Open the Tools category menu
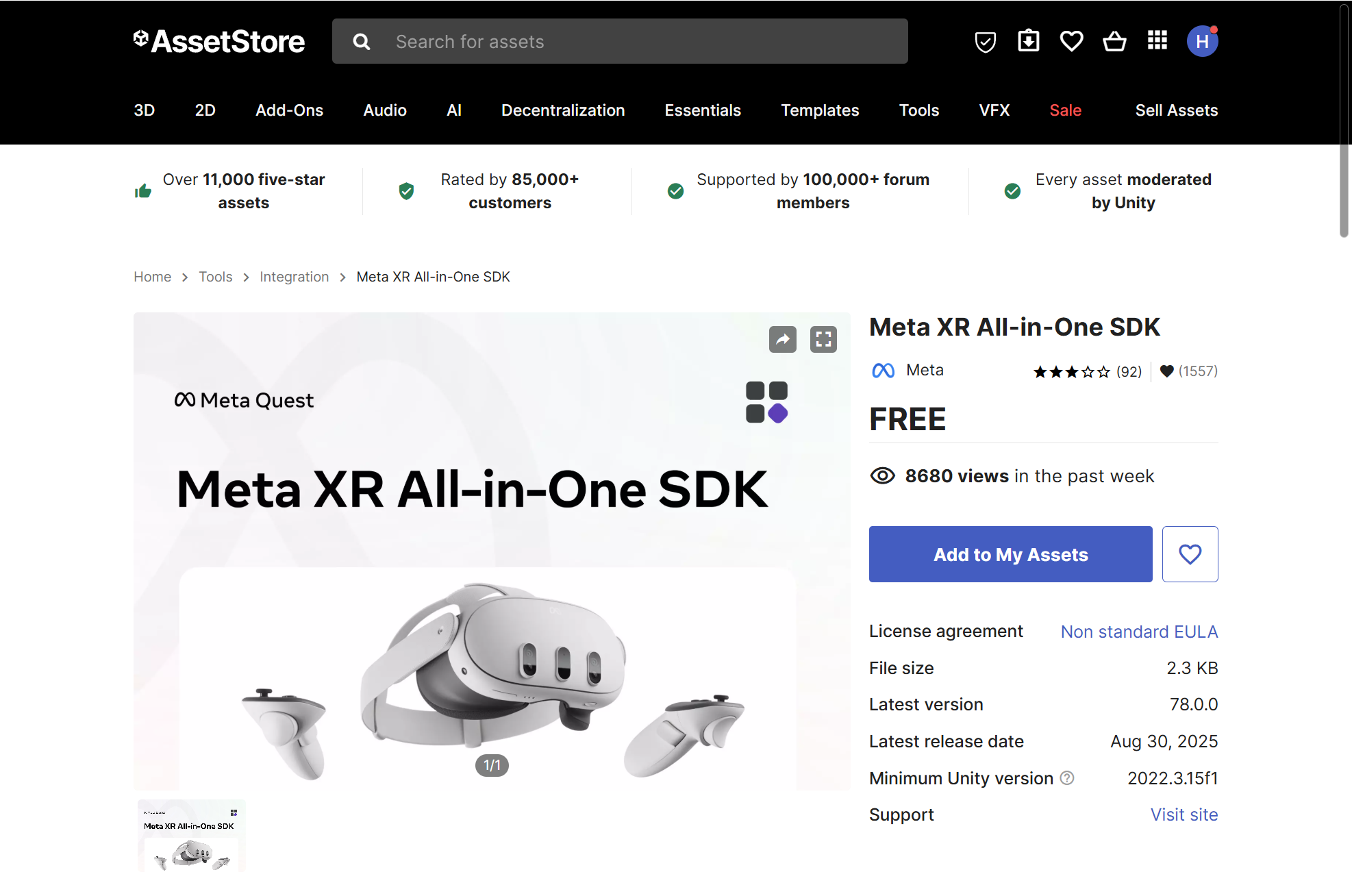1352x896 pixels. [x=918, y=110]
